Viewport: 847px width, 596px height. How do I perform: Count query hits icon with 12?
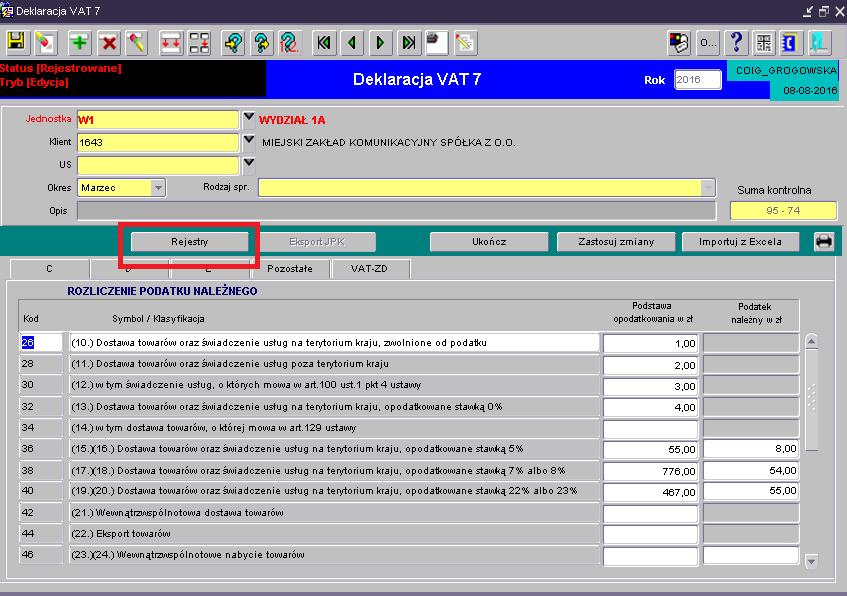(x=290, y=42)
